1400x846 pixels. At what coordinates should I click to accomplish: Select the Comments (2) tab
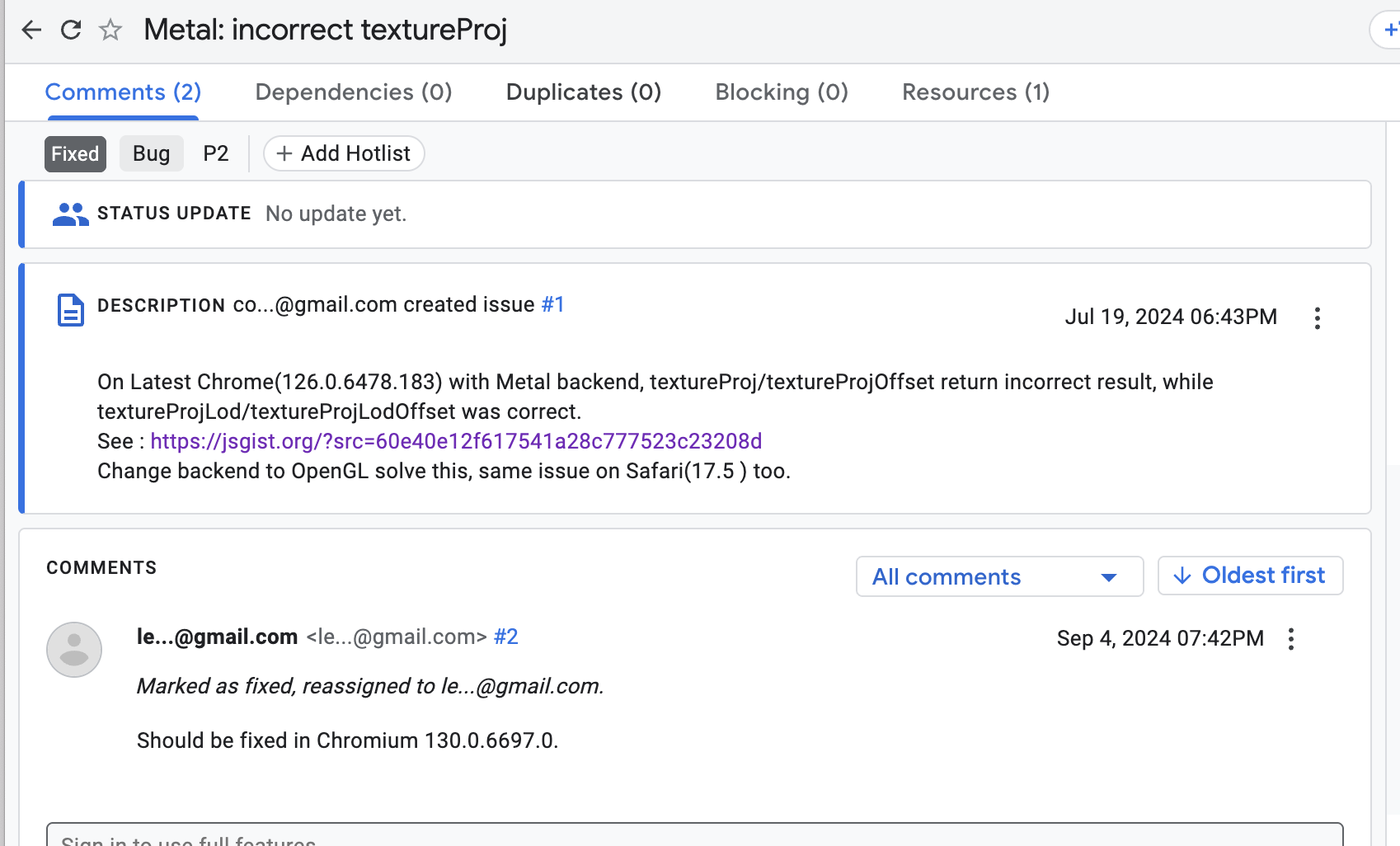[123, 92]
